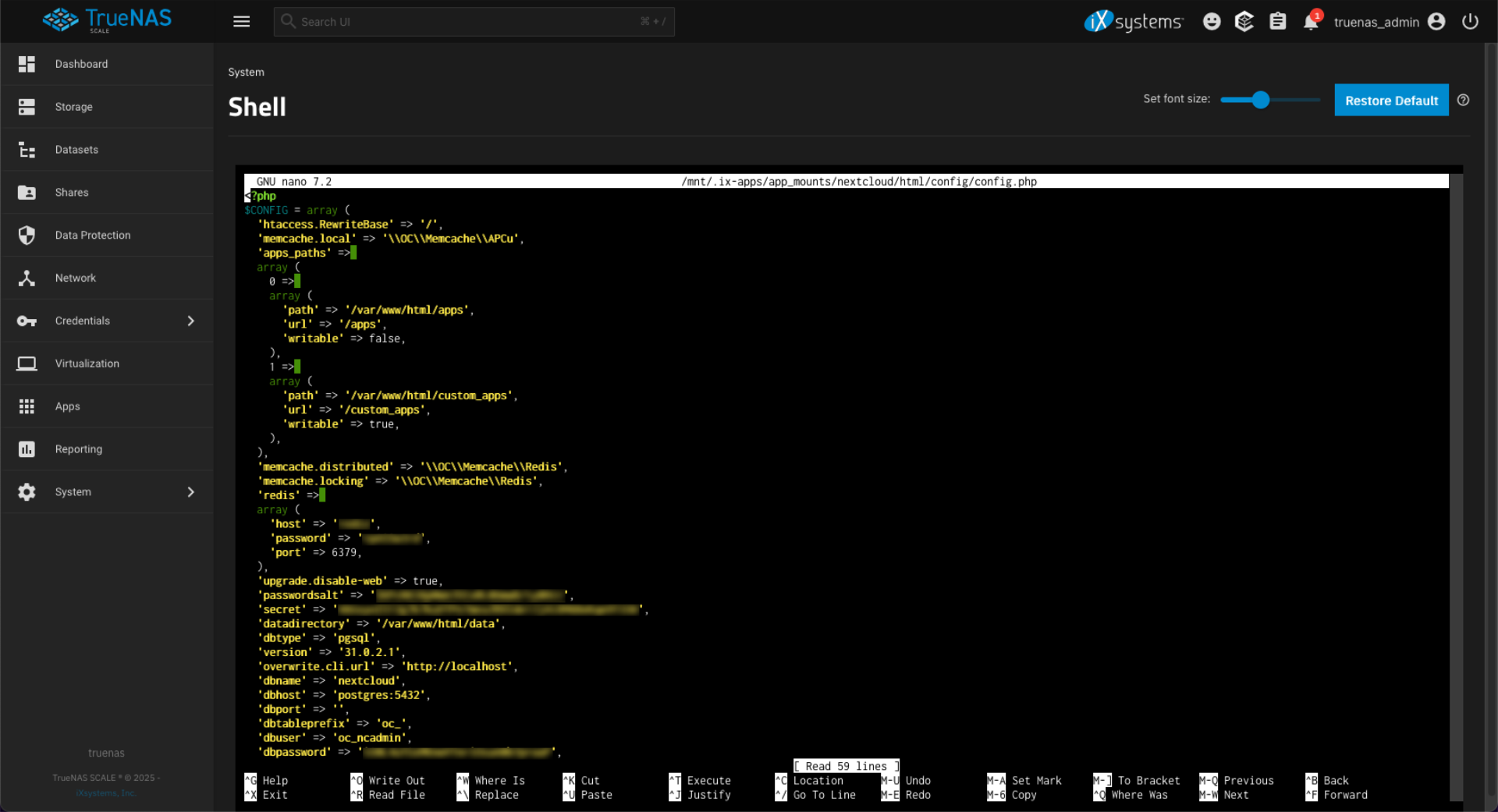Click the iXsystems, Inc. footer link
Screen dimensions: 1498x812
click(x=106, y=793)
